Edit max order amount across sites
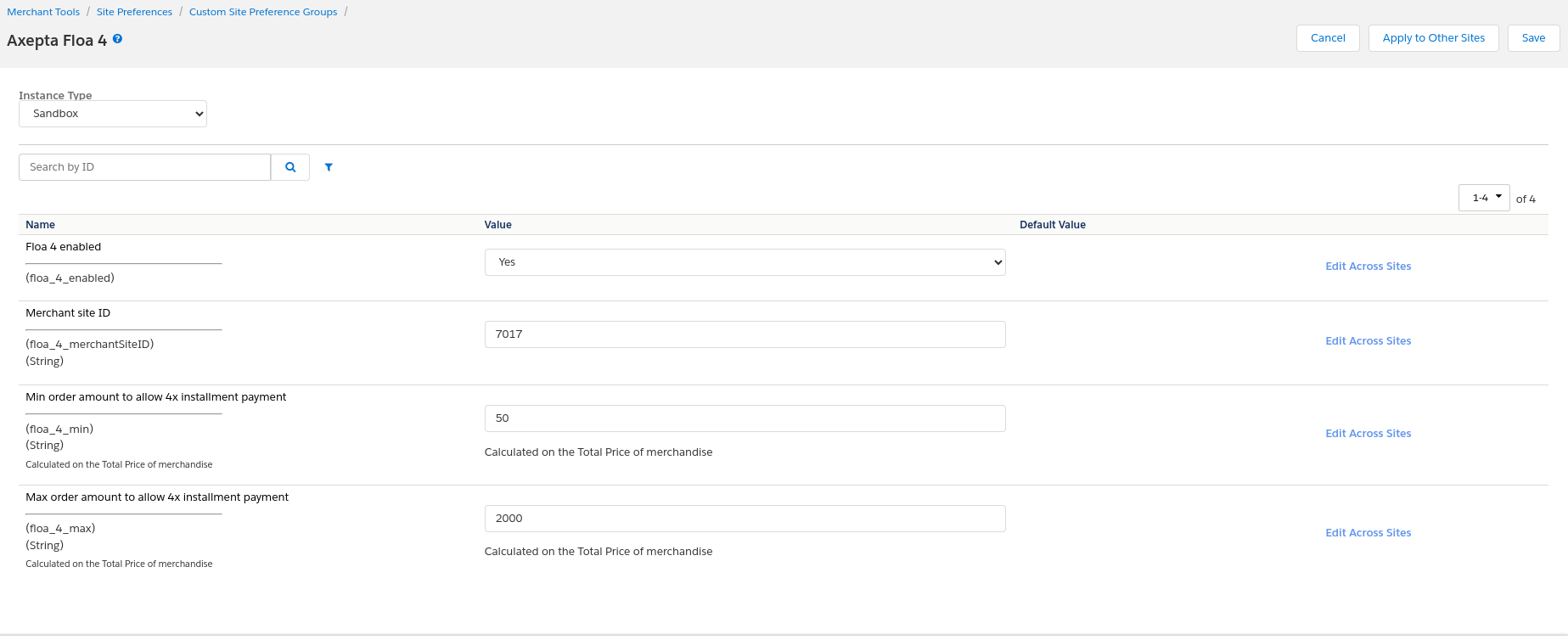1568x640 pixels. (1368, 533)
